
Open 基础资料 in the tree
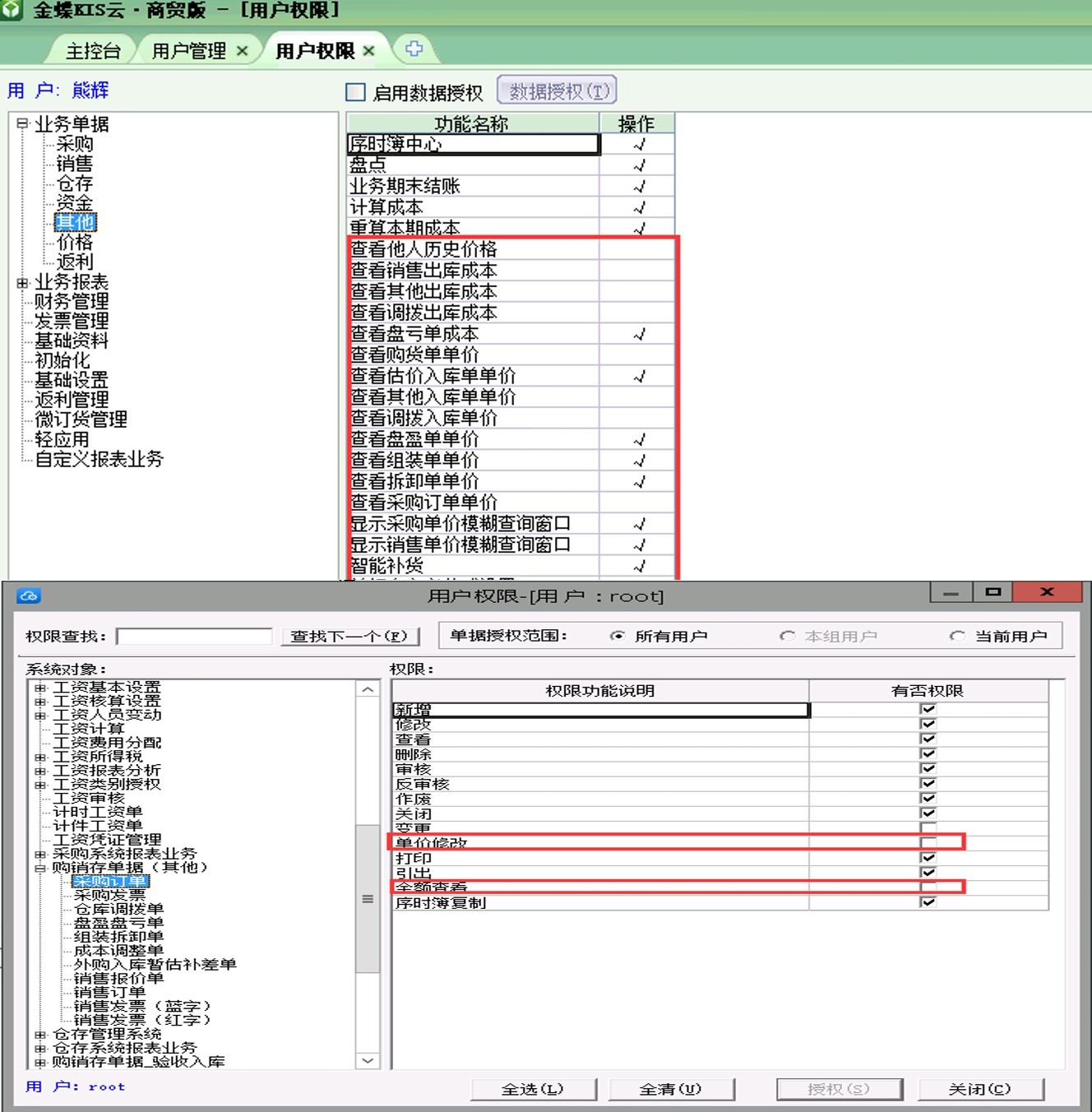(72, 341)
